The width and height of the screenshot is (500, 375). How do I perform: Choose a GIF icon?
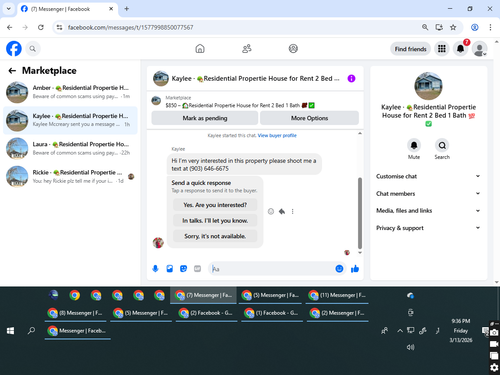pyautogui.click(x=197, y=269)
